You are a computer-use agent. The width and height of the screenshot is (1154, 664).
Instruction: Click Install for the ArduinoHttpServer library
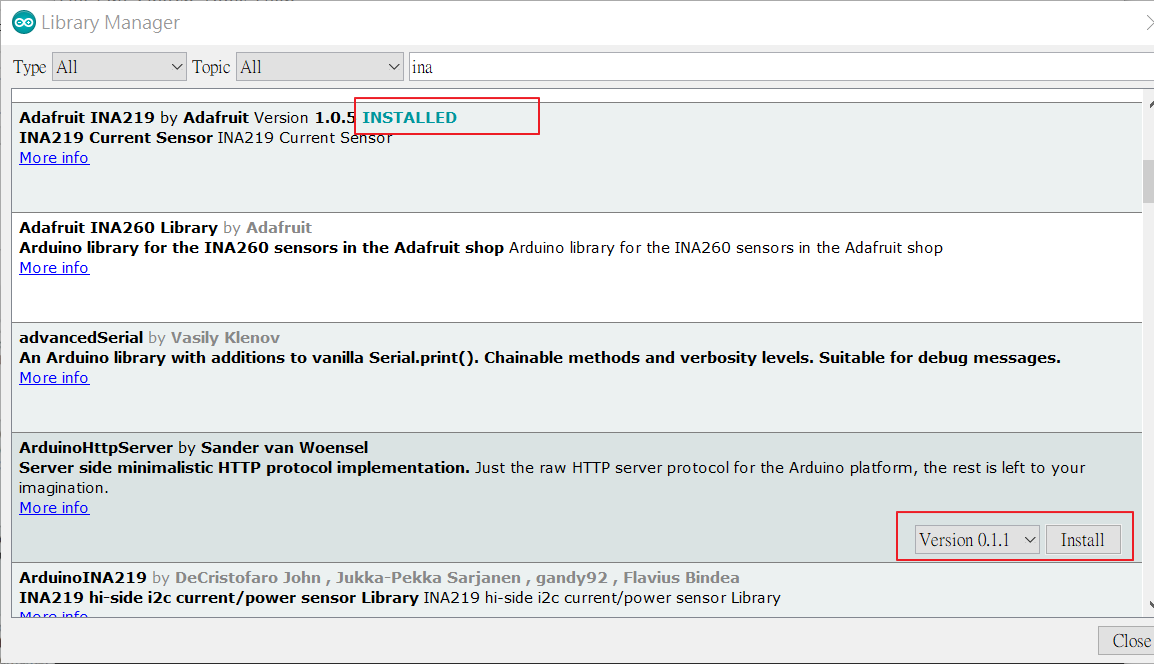[1083, 539]
